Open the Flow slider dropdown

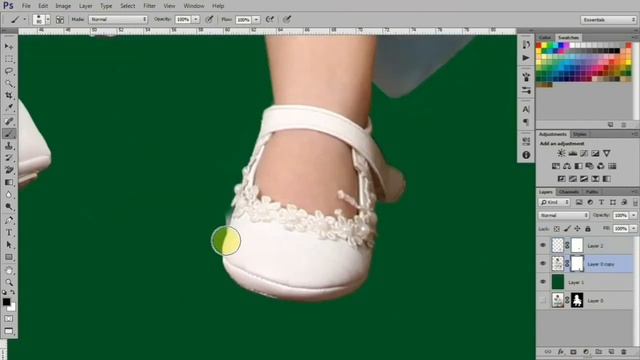tap(256, 19)
